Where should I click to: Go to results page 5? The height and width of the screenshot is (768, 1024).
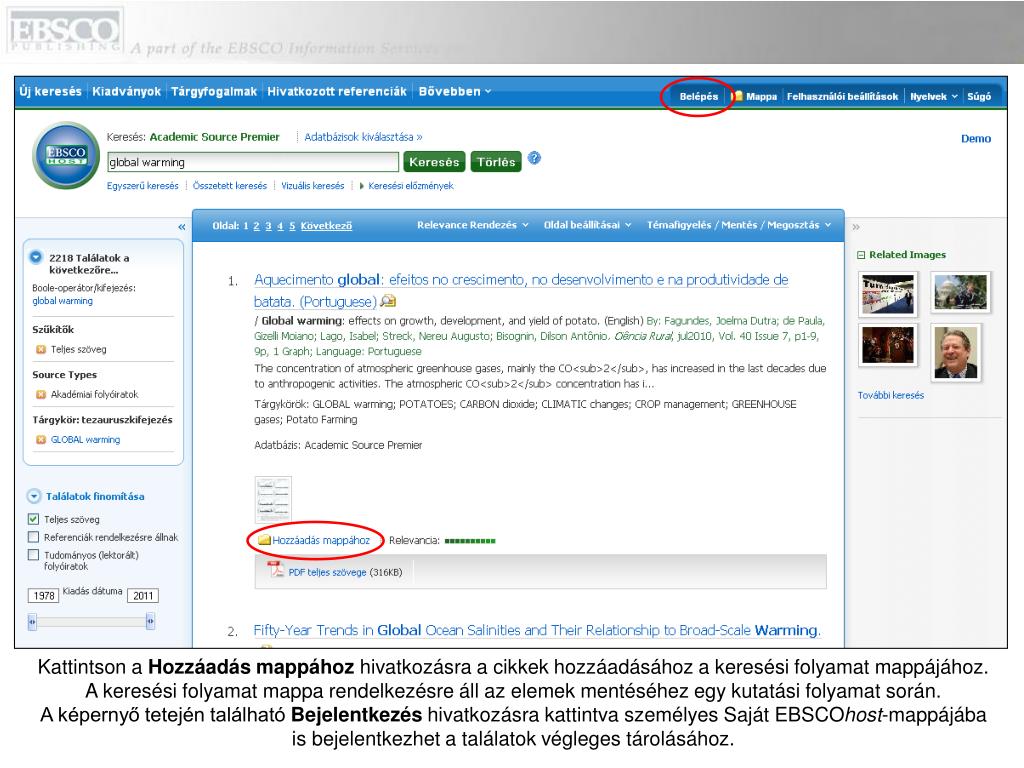(292, 226)
